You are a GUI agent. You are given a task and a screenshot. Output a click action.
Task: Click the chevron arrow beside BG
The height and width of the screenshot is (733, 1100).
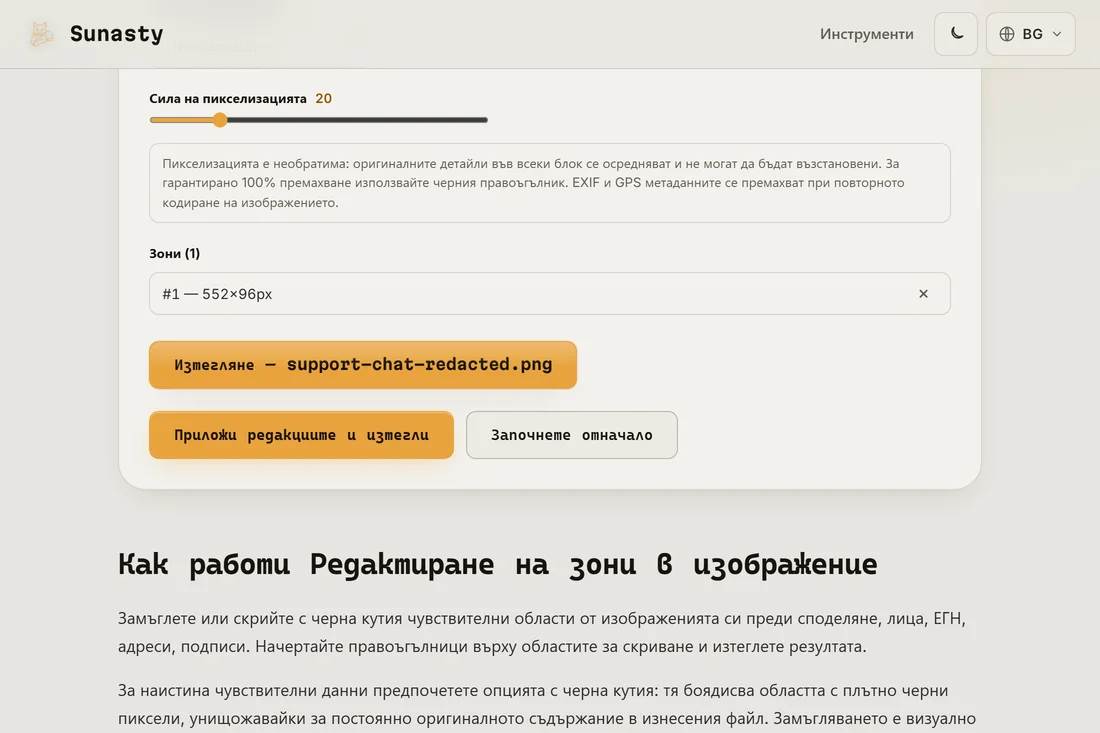[1057, 34]
